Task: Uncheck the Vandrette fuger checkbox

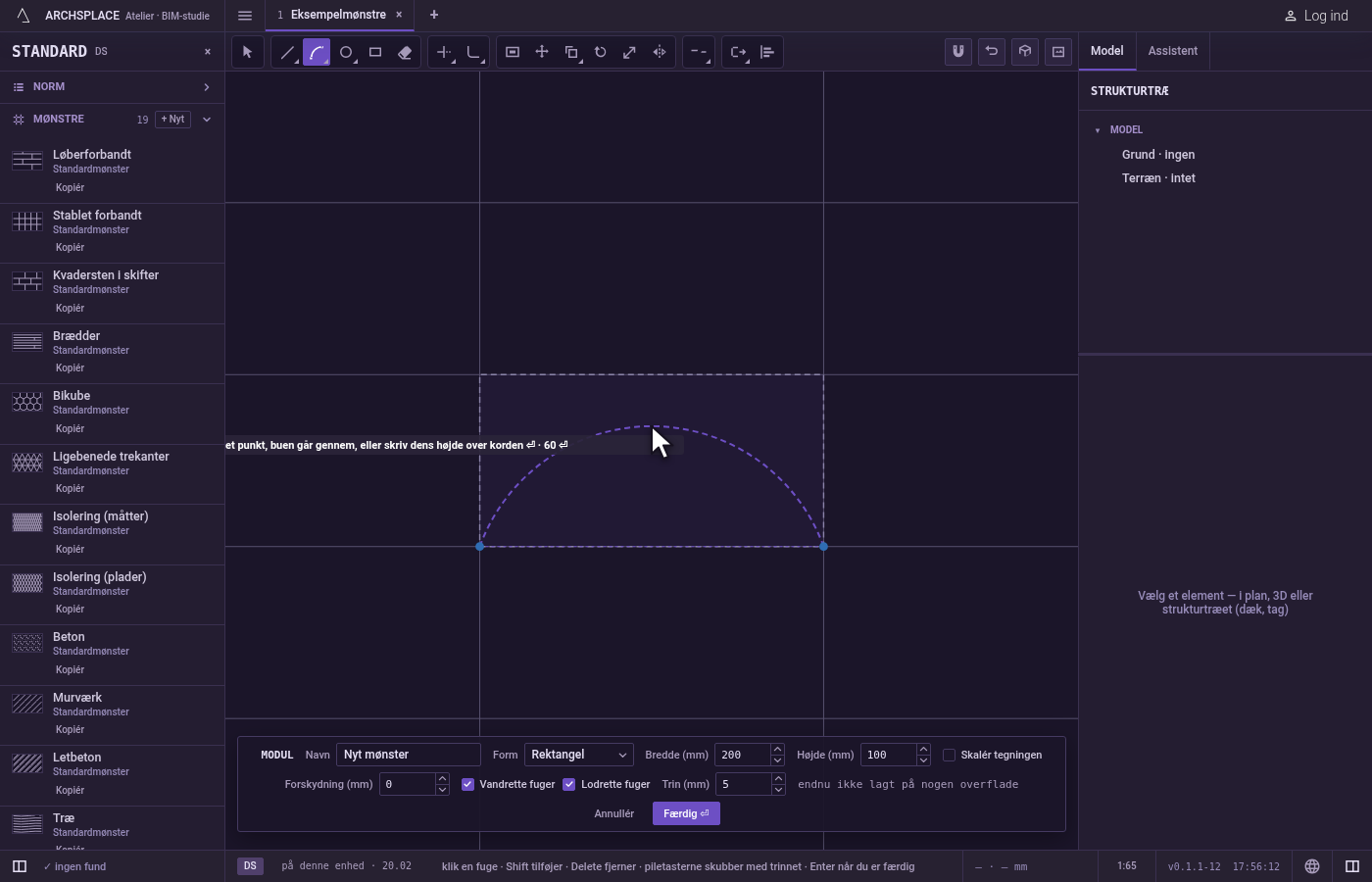Action: pos(468,784)
